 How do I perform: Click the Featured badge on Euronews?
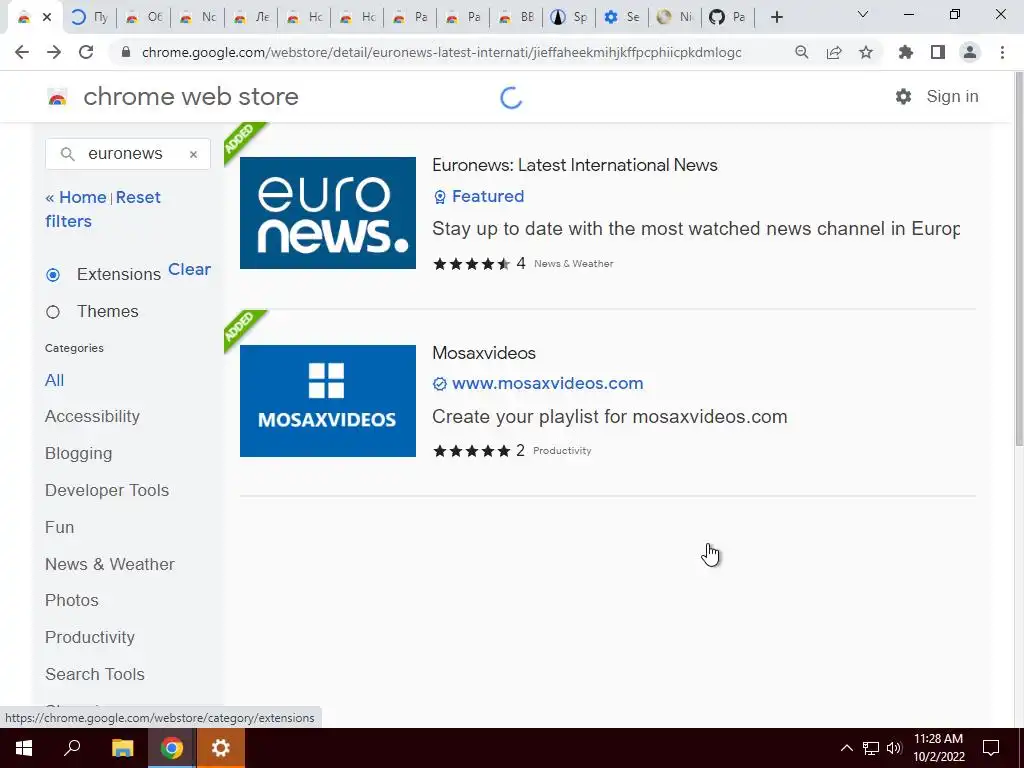[x=479, y=196]
